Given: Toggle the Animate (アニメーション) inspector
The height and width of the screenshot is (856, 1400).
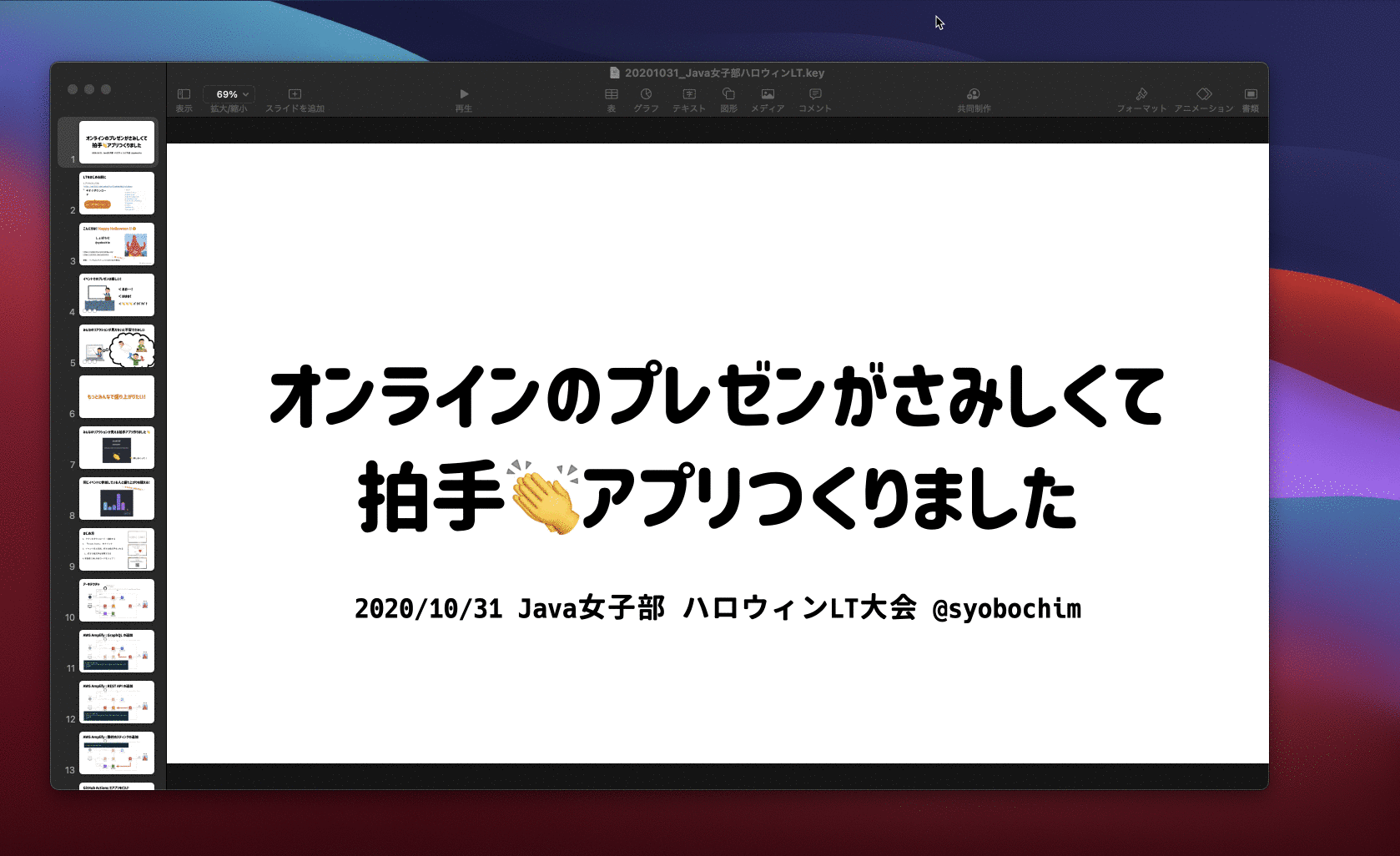Looking at the screenshot, I should click(1204, 94).
